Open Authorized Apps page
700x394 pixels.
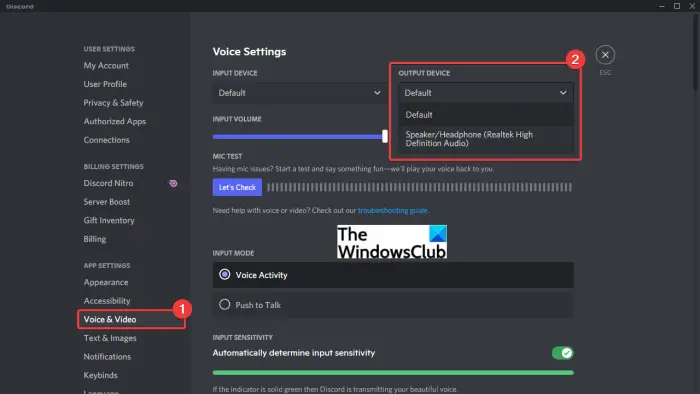coord(115,121)
